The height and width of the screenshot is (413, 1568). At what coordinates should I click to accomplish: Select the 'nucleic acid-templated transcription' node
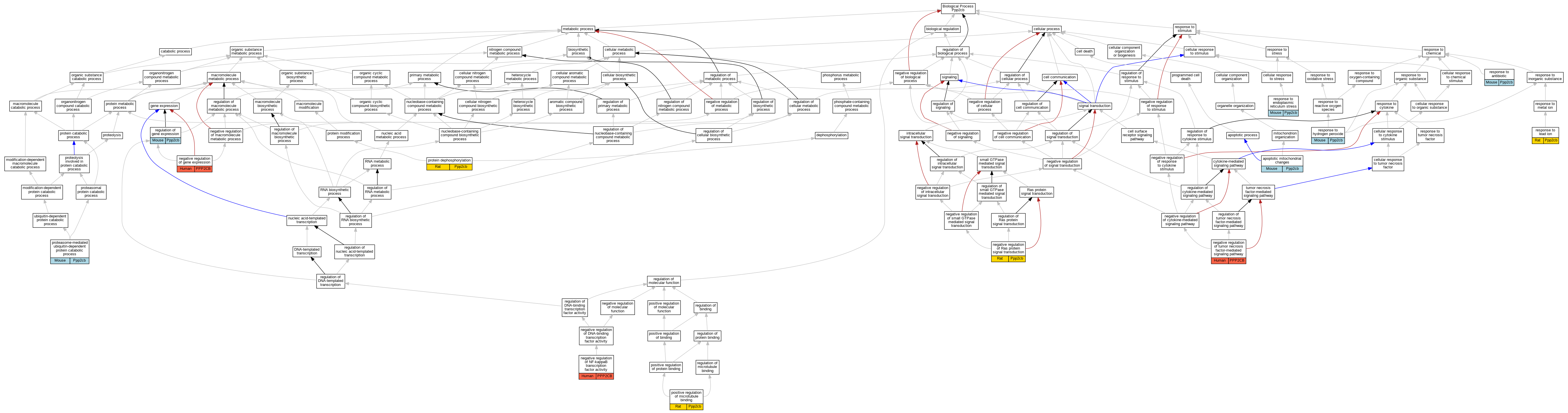[x=307, y=221]
